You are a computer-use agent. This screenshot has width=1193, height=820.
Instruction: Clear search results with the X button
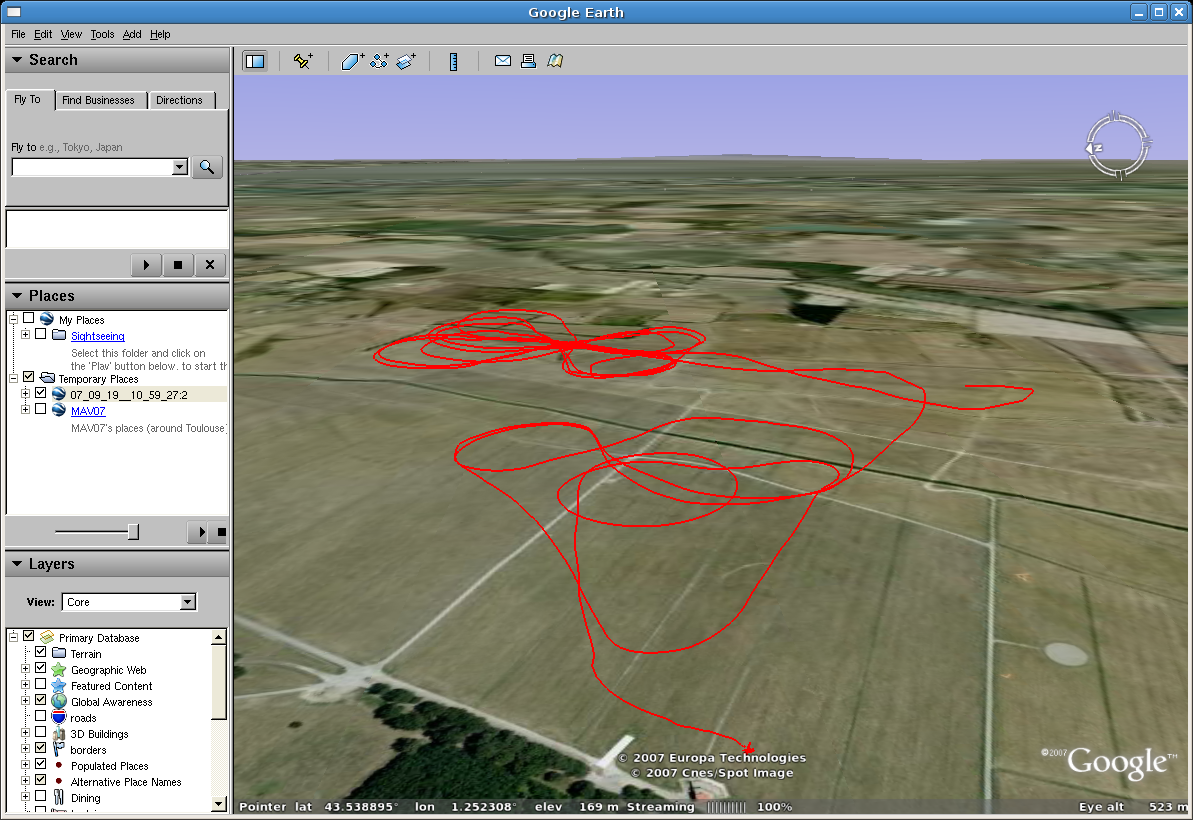210,265
